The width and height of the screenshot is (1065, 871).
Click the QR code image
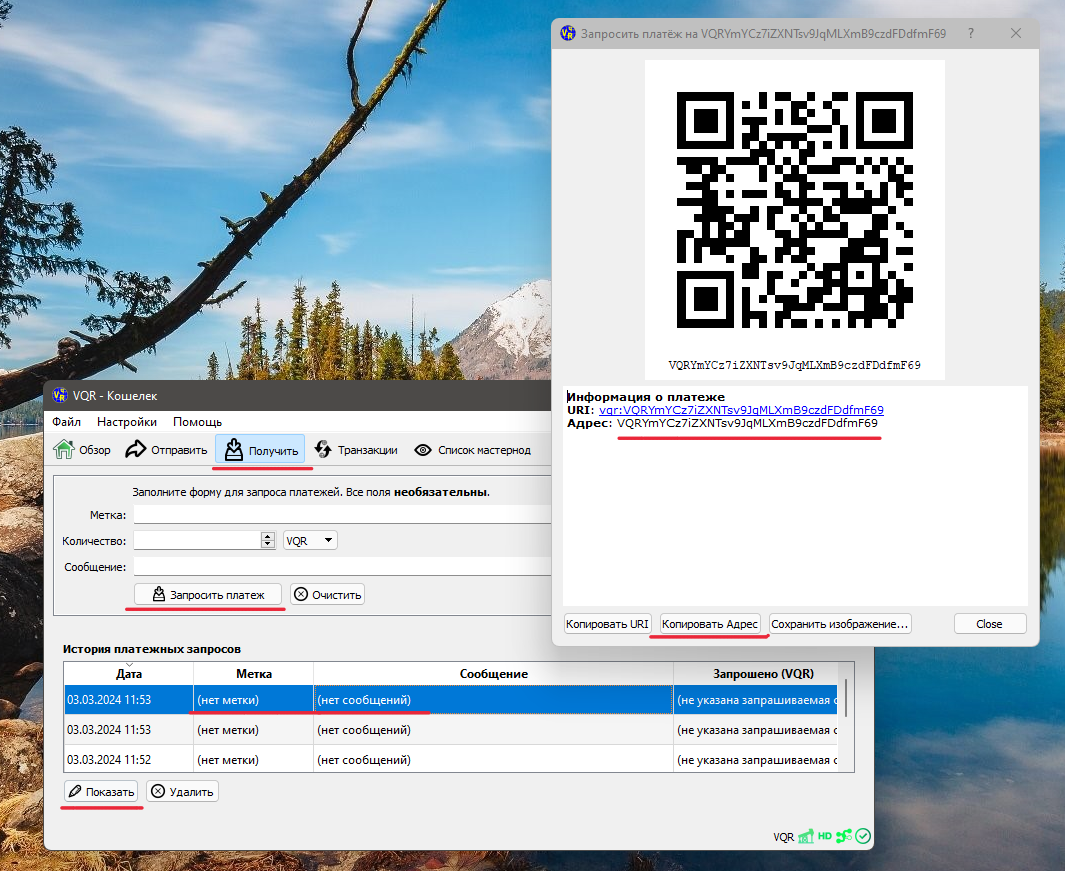[795, 209]
